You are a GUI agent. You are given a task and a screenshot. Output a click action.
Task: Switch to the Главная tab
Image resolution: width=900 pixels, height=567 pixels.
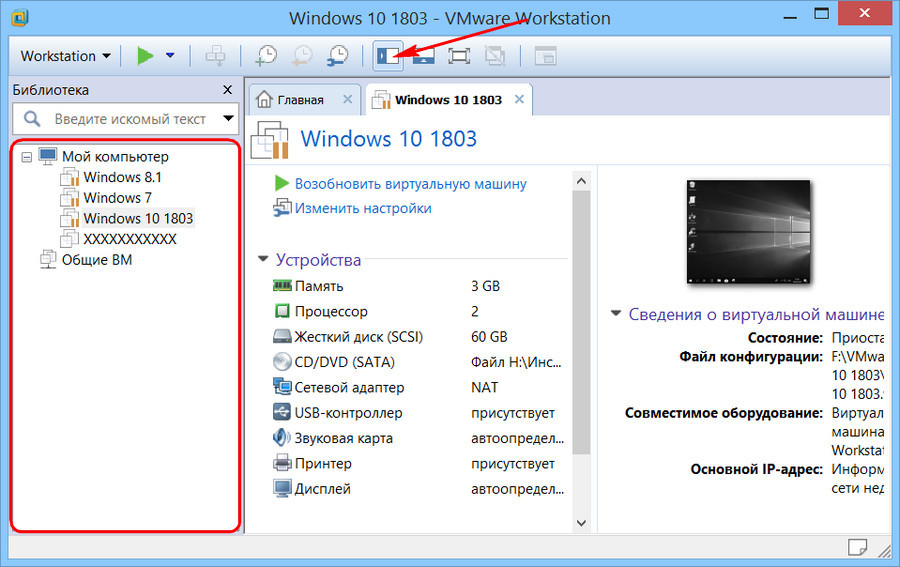300,100
